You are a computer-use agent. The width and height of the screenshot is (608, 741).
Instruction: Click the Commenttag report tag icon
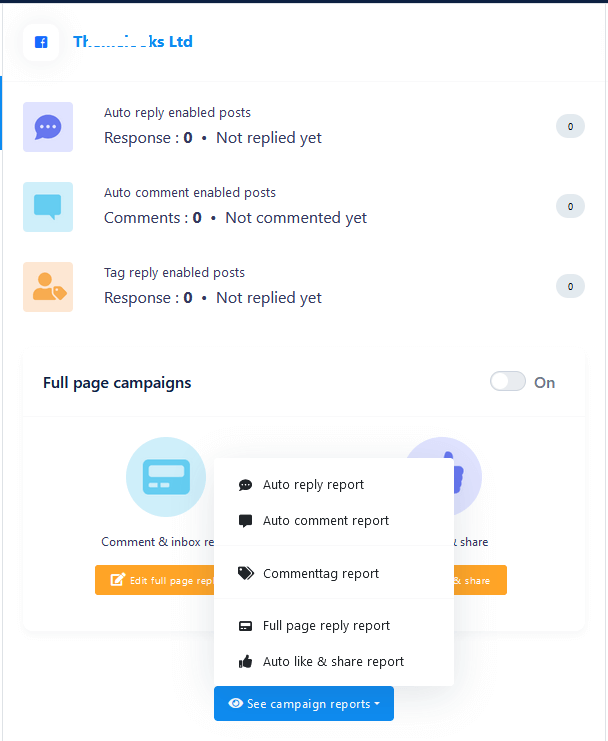(x=246, y=574)
